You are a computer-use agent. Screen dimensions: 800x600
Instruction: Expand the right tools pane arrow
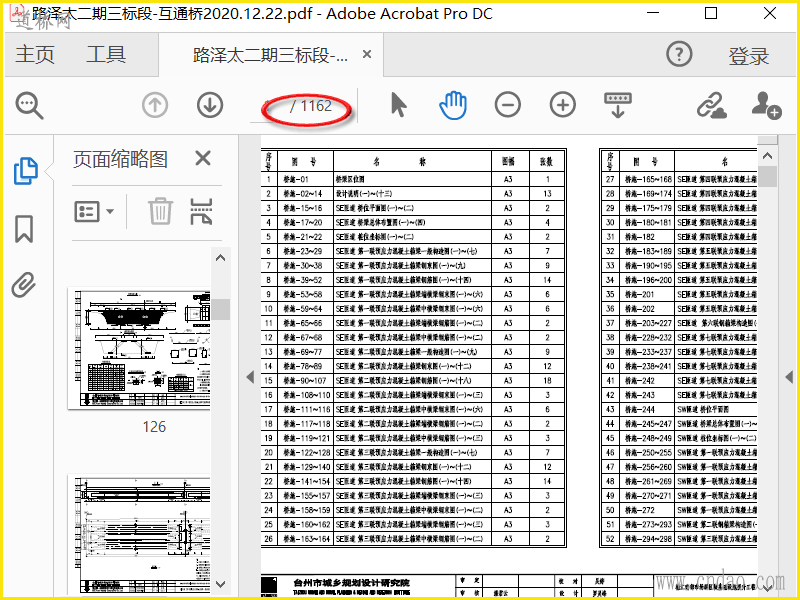click(789, 377)
